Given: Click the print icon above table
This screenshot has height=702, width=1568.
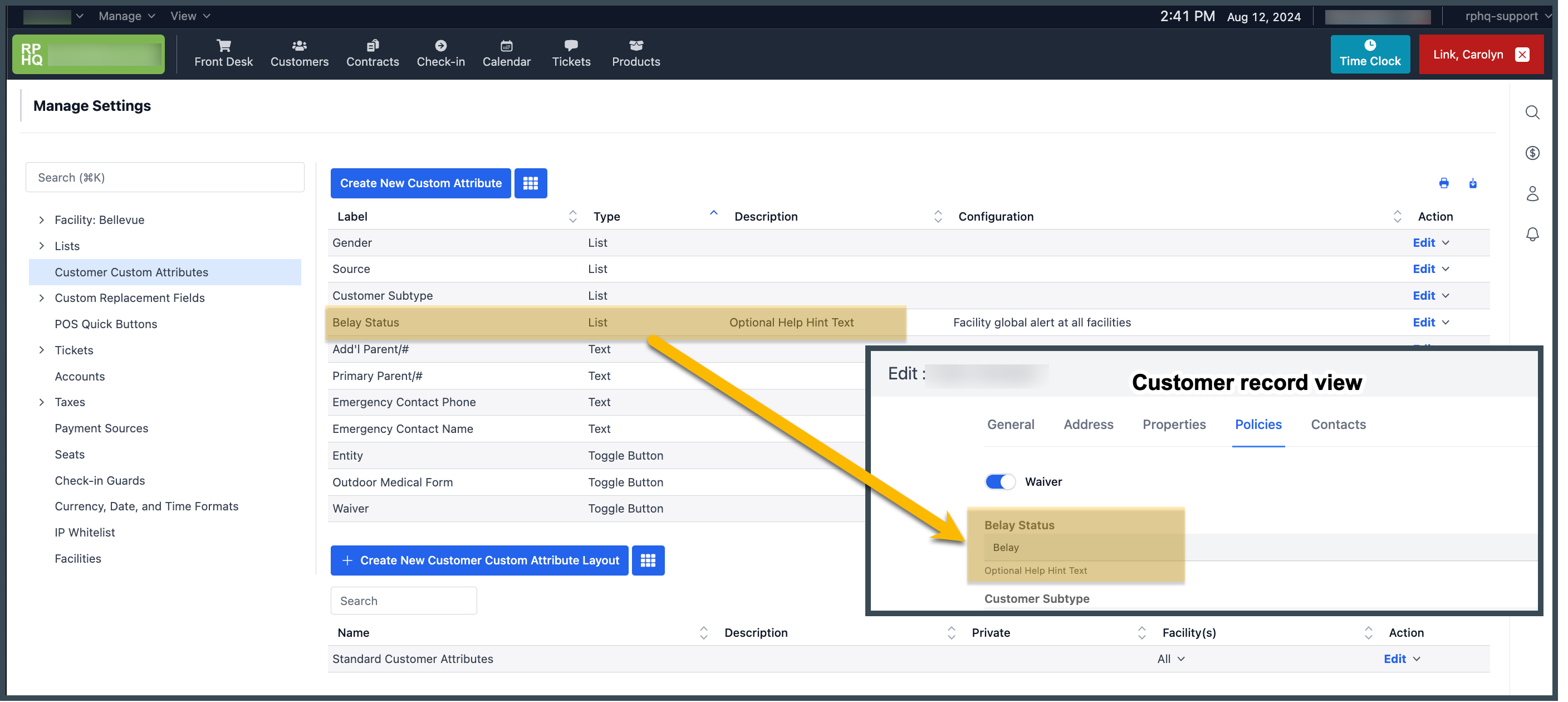Looking at the screenshot, I should pos(1443,183).
